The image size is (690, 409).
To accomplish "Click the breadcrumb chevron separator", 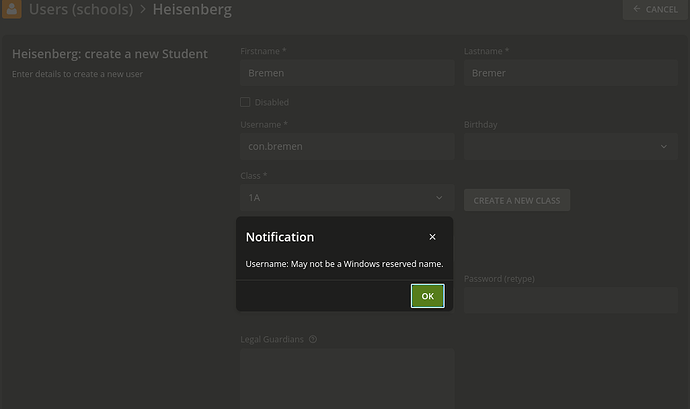I will click(x=143, y=9).
